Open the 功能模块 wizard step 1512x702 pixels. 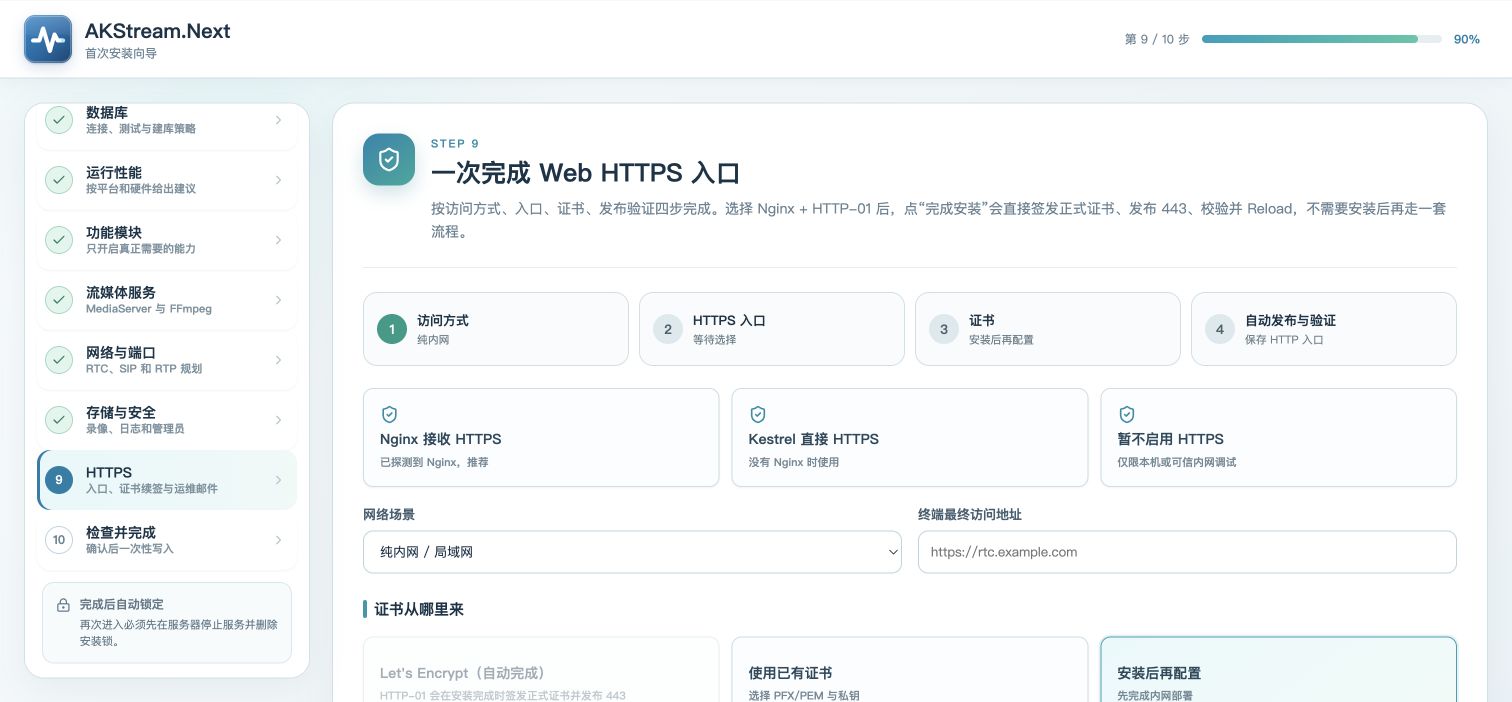(167, 240)
